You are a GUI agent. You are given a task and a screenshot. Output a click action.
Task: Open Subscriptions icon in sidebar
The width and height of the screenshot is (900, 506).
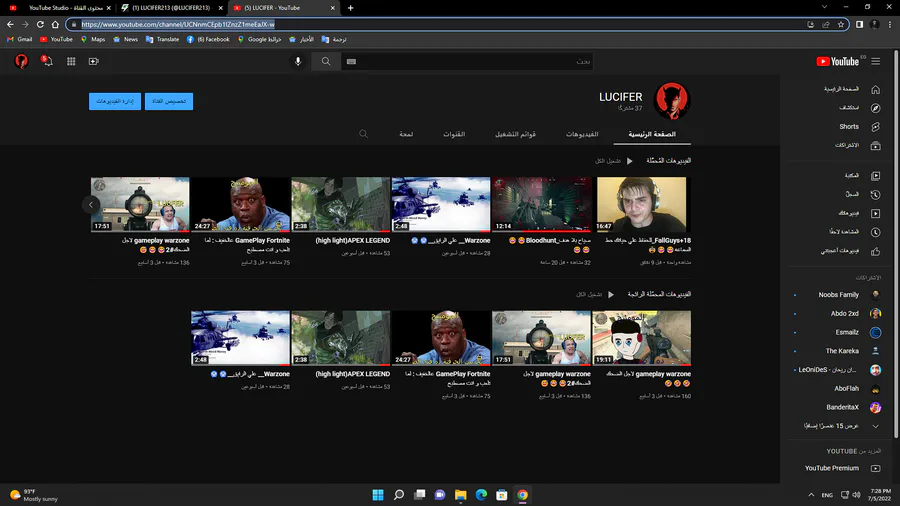875,146
